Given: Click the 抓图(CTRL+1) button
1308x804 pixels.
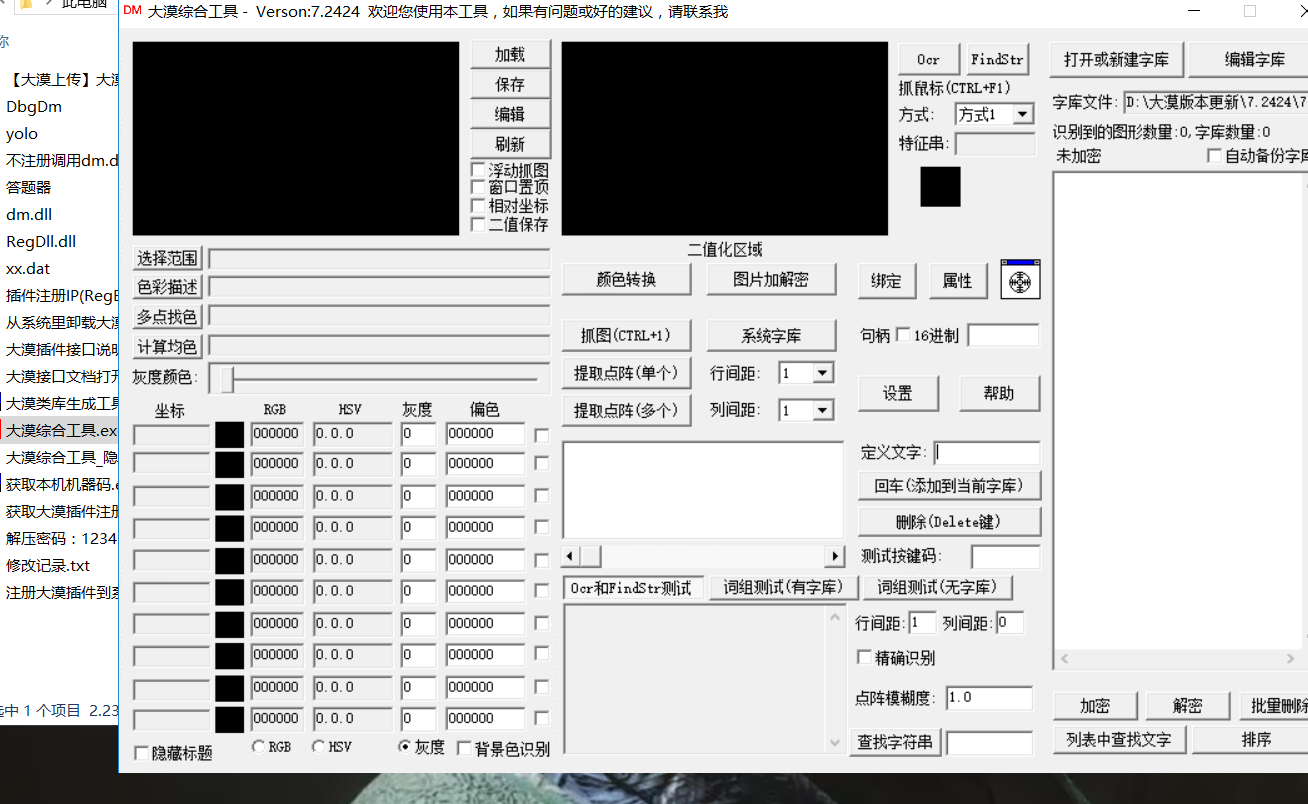Looking at the screenshot, I should tap(626, 336).
